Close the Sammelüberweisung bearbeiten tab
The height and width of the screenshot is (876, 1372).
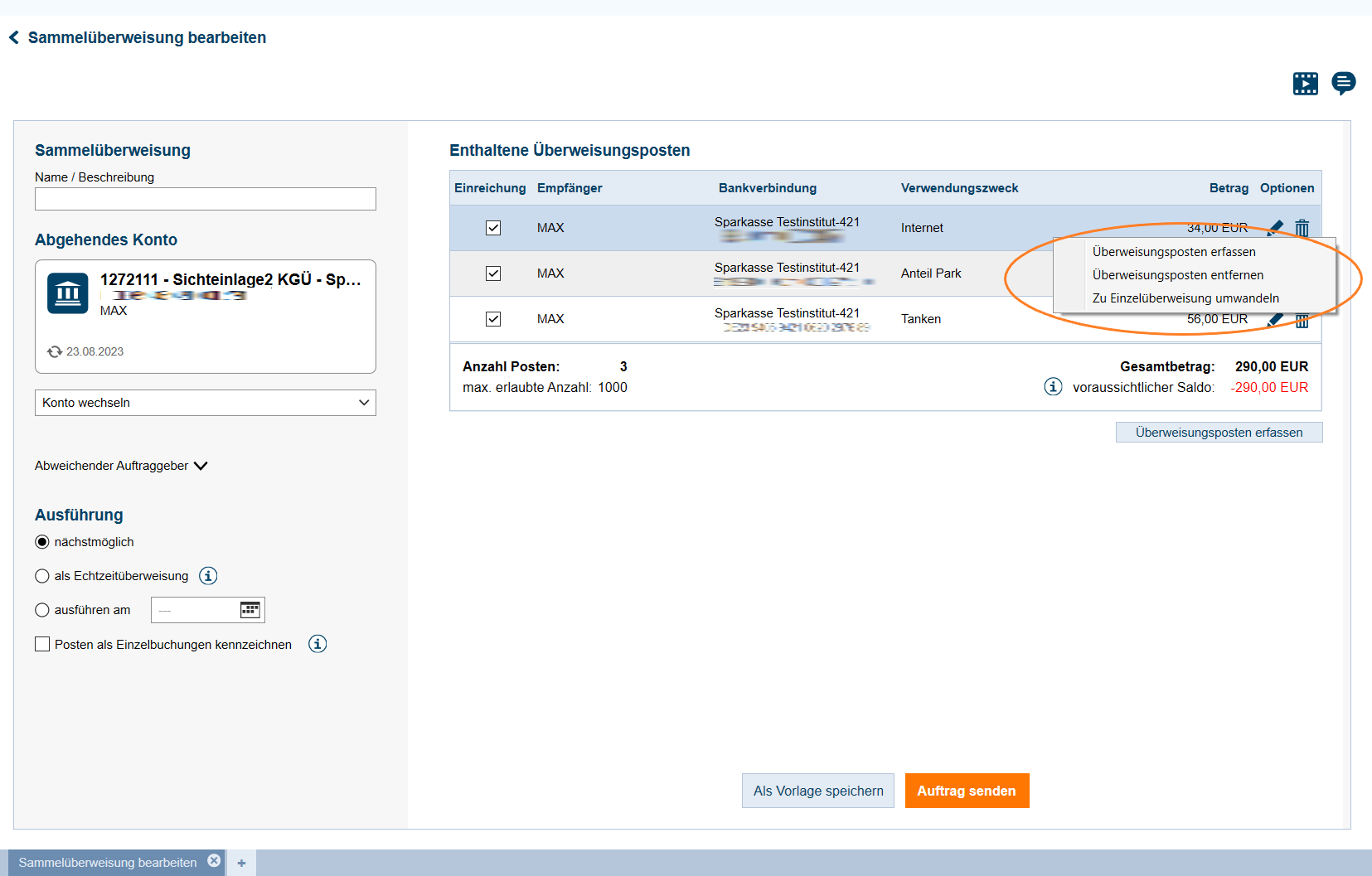pos(214,861)
